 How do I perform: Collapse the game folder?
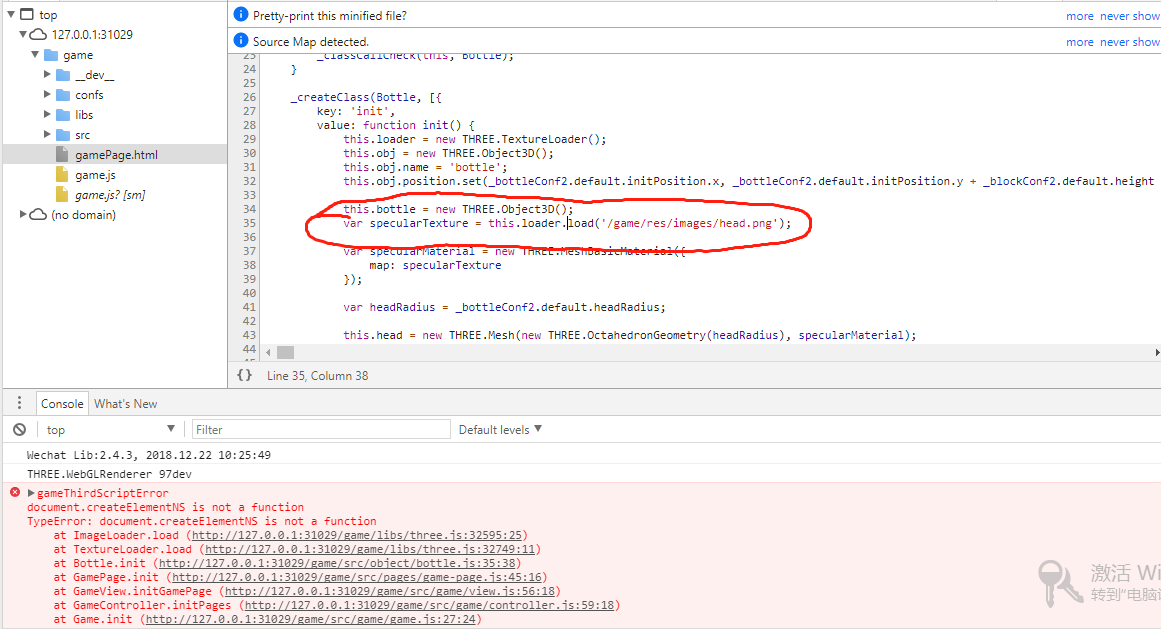(35, 54)
